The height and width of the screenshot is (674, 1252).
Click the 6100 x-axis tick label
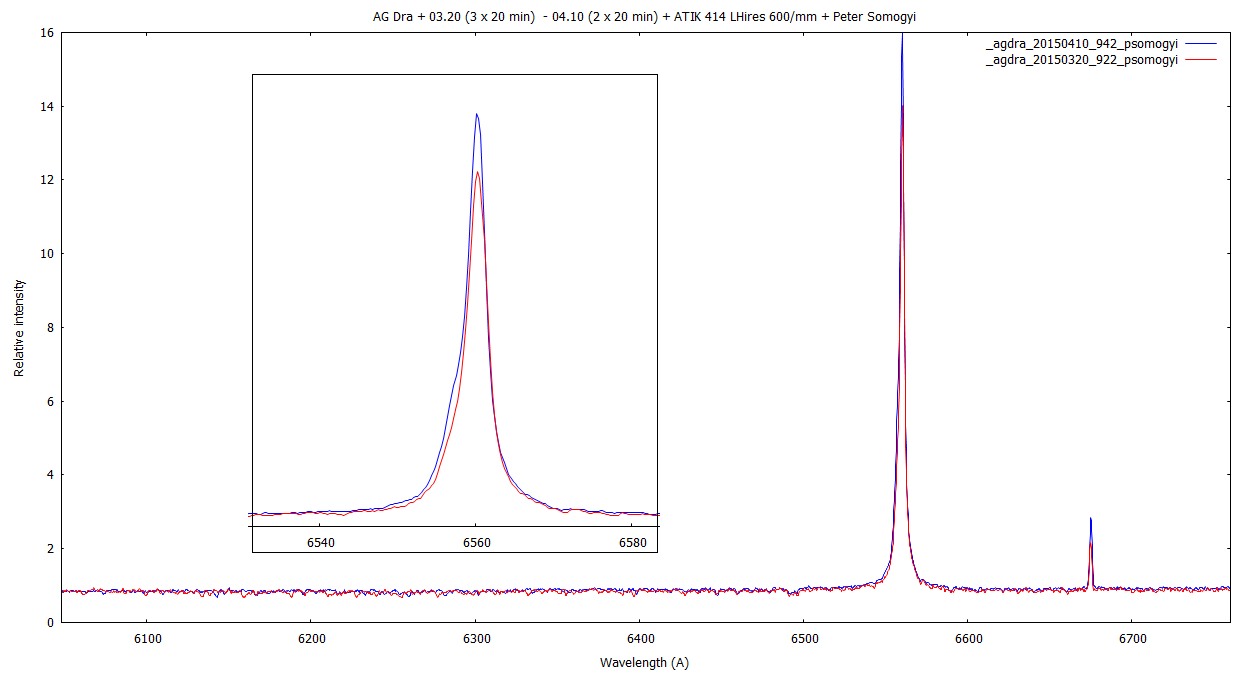147,638
